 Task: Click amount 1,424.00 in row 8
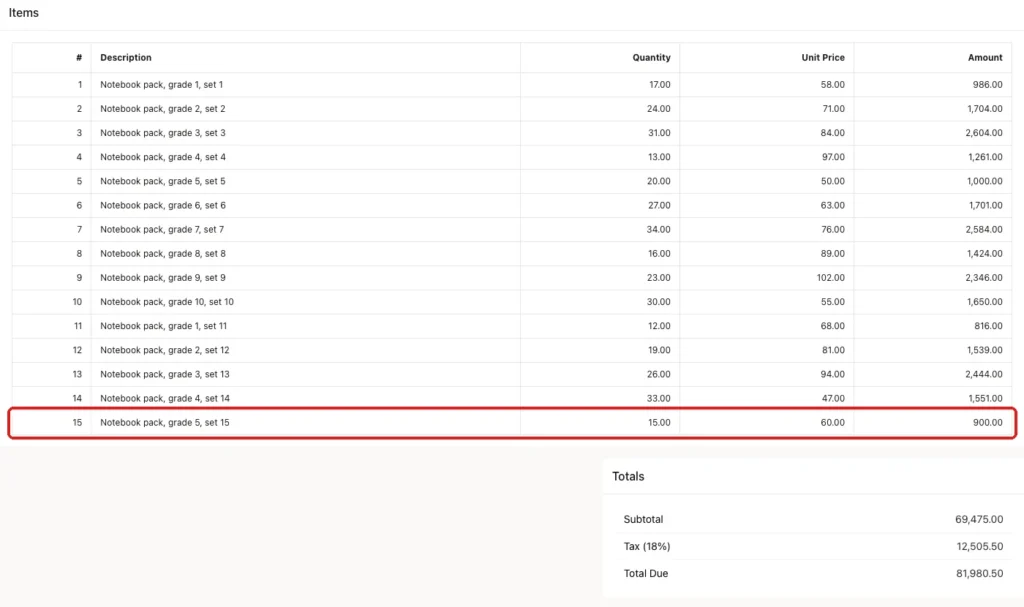coord(985,254)
